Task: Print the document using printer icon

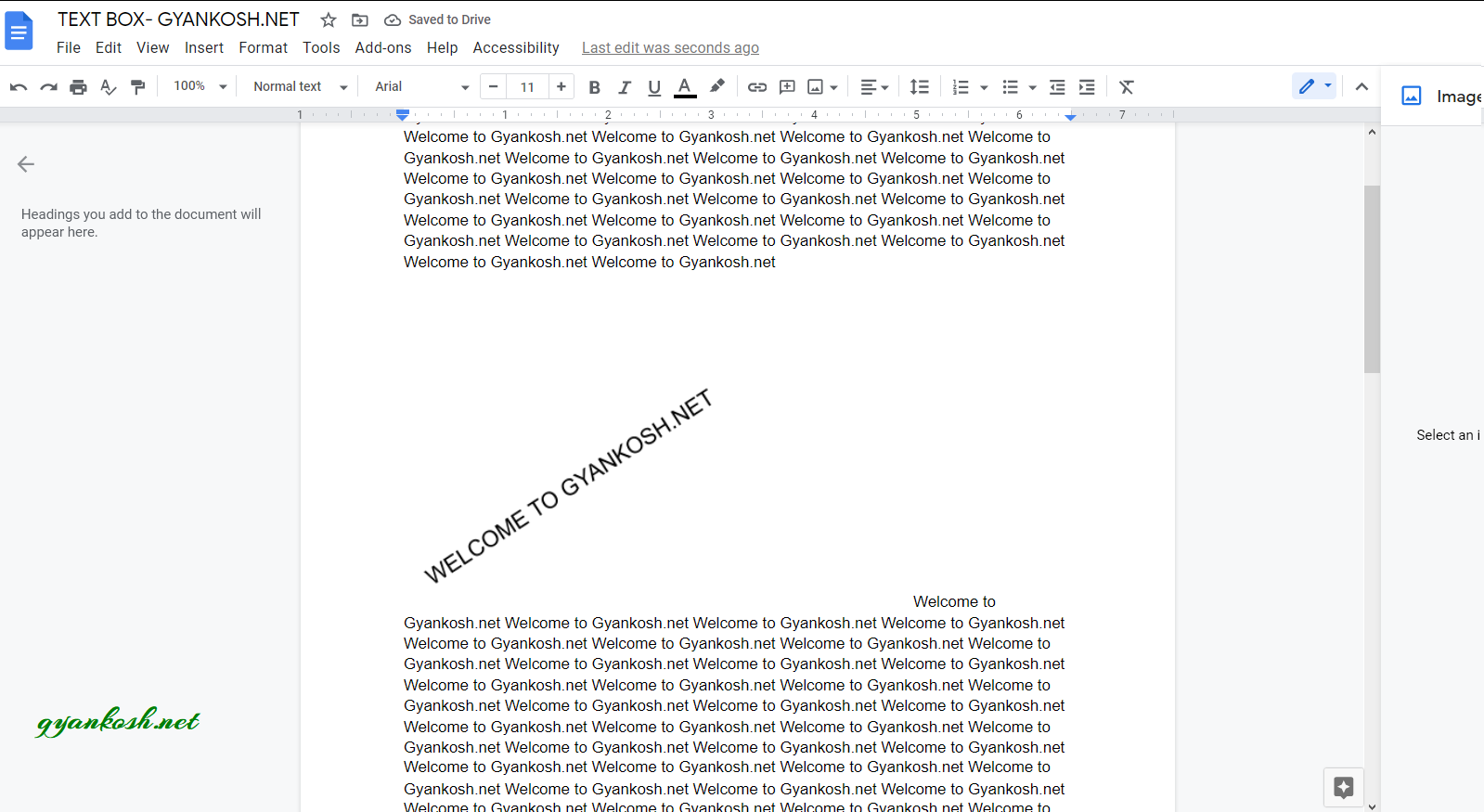Action: [78, 87]
